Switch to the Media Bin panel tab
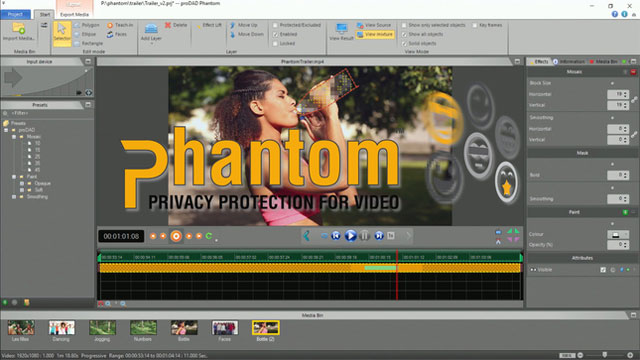The width and height of the screenshot is (640, 360). (x=604, y=62)
